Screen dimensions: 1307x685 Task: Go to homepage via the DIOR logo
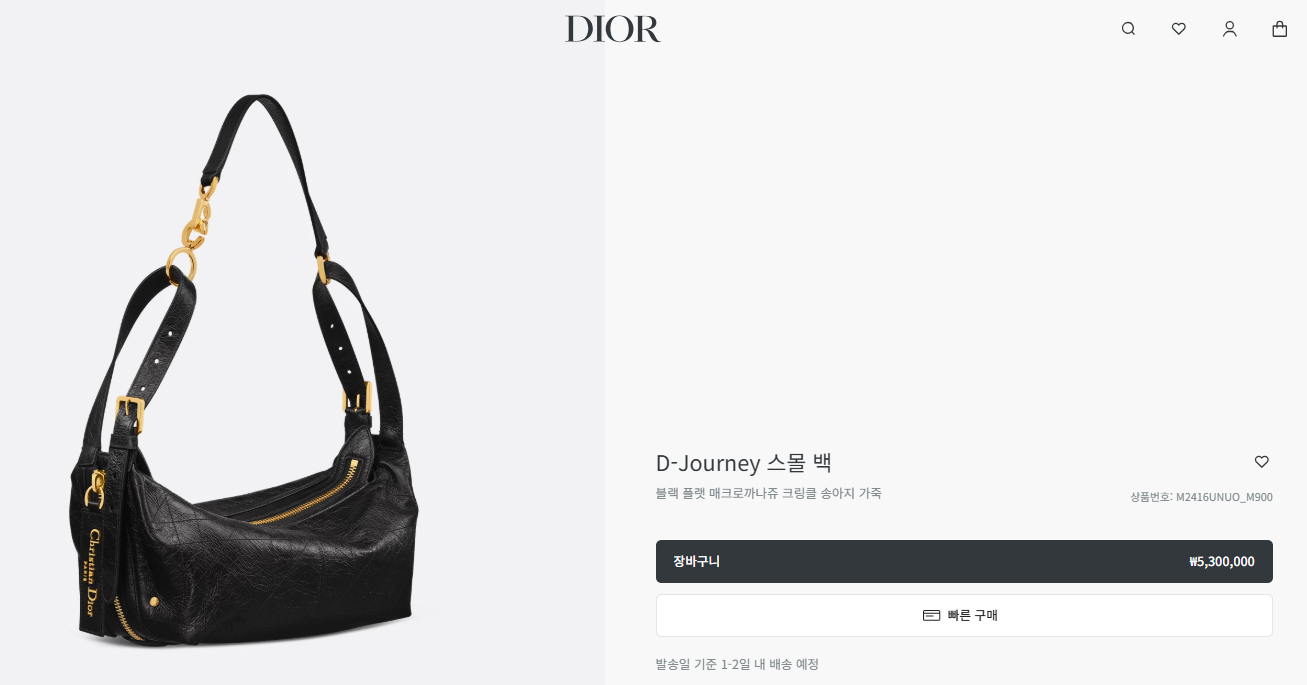pos(613,29)
